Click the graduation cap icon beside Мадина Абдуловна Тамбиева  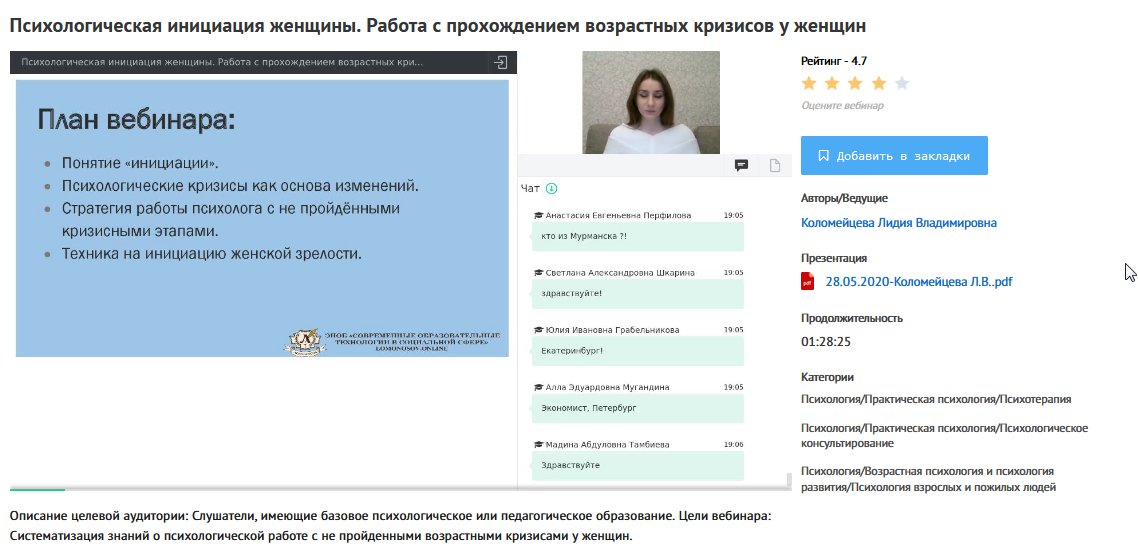click(x=538, y=445)
